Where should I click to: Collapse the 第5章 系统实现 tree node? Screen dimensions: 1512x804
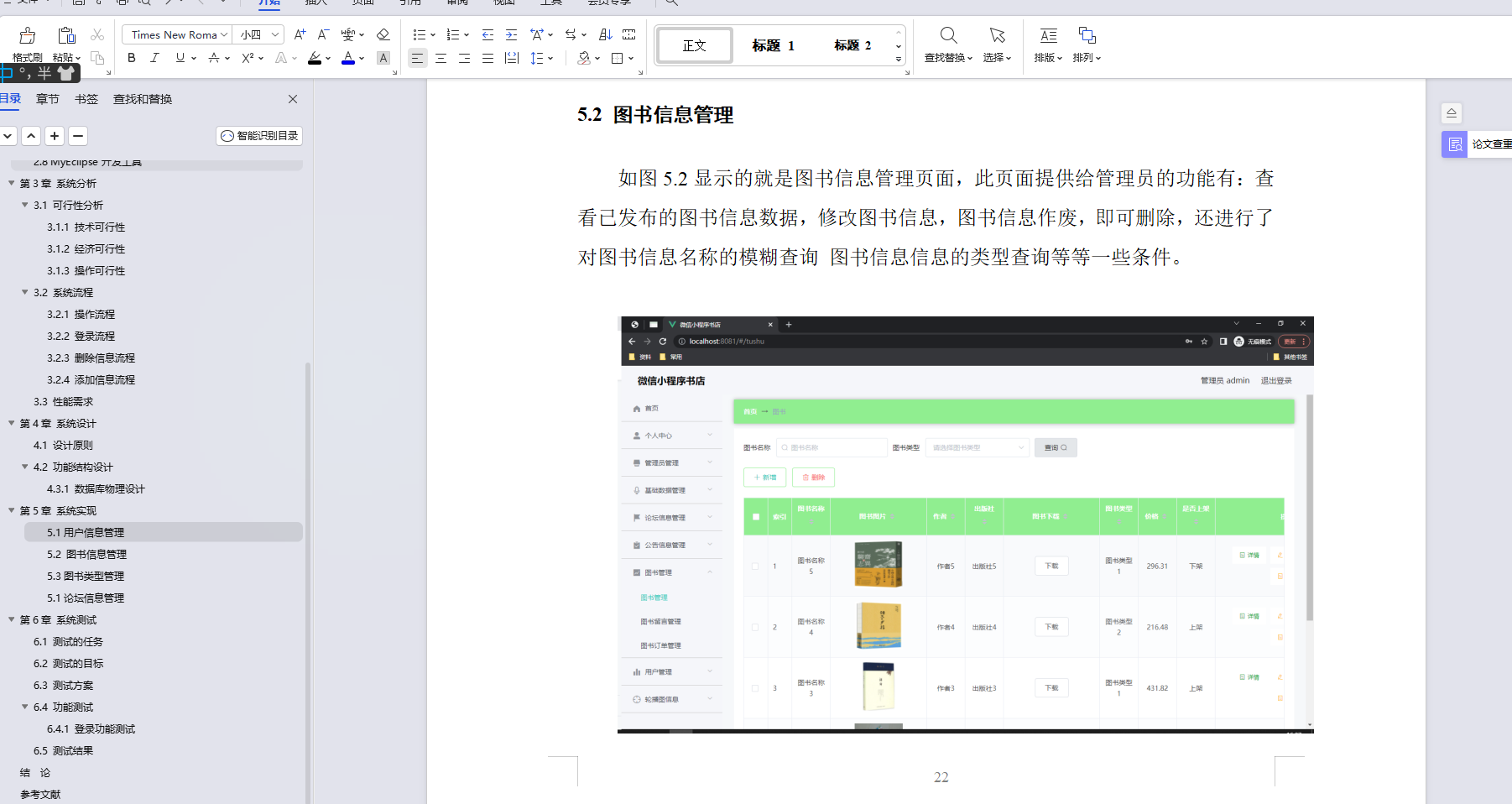11,510
